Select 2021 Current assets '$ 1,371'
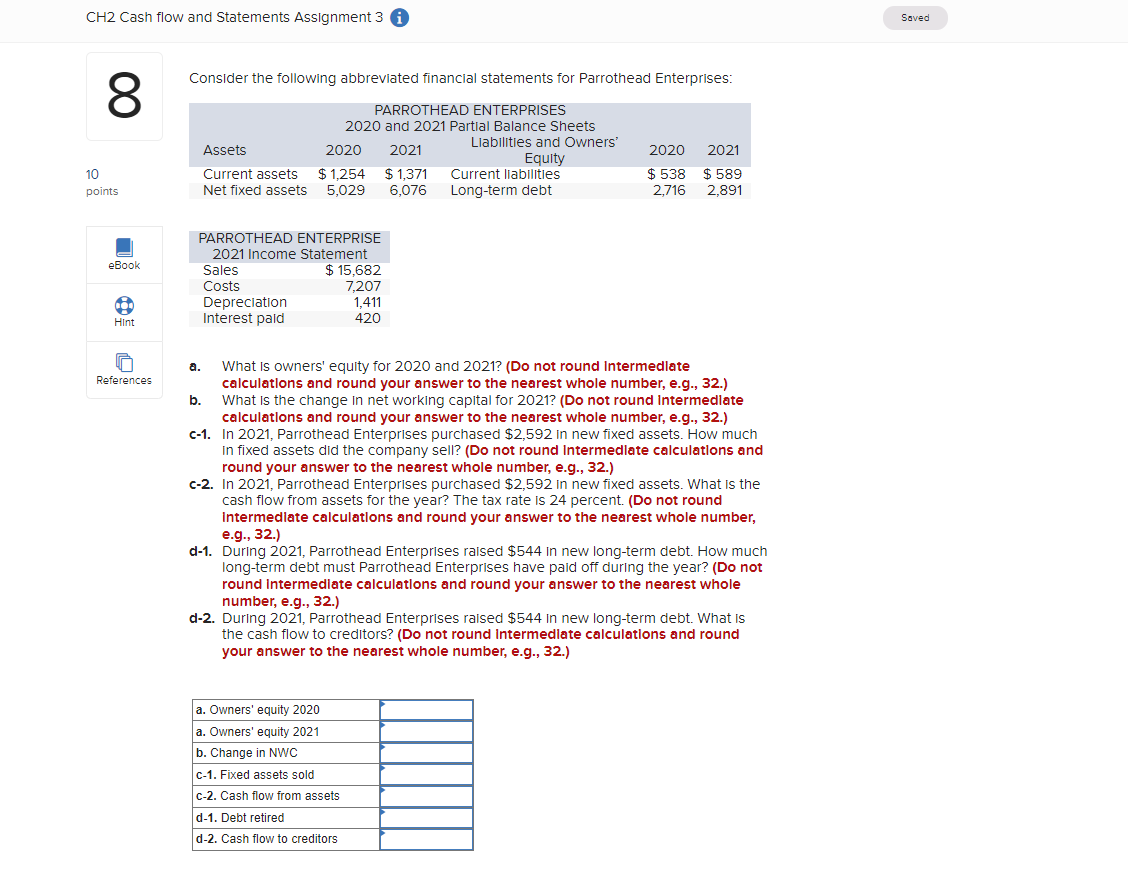 (406, 174)
